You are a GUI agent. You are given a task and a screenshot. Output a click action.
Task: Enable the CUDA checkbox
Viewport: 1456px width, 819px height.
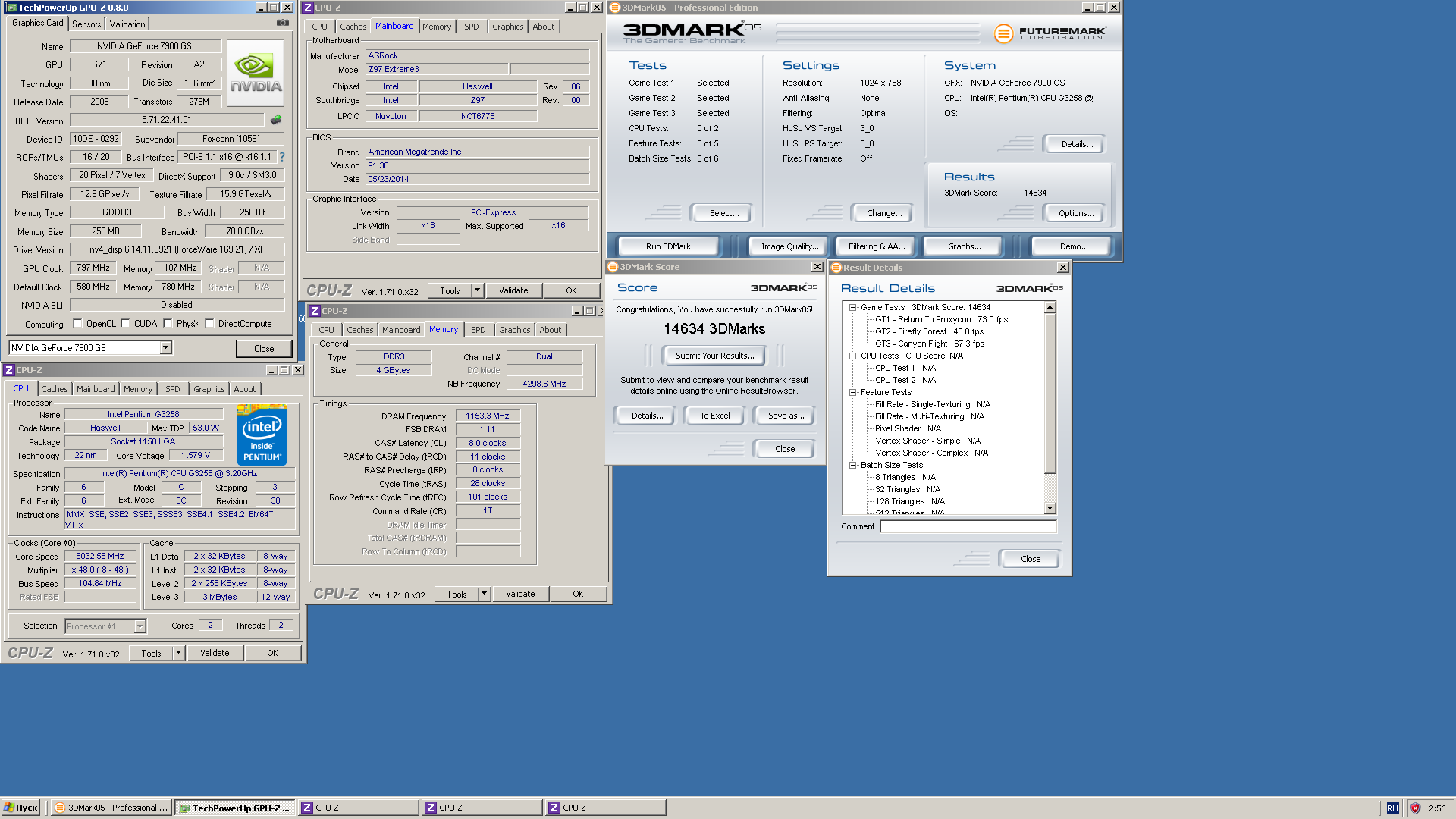tap(126, 324)
